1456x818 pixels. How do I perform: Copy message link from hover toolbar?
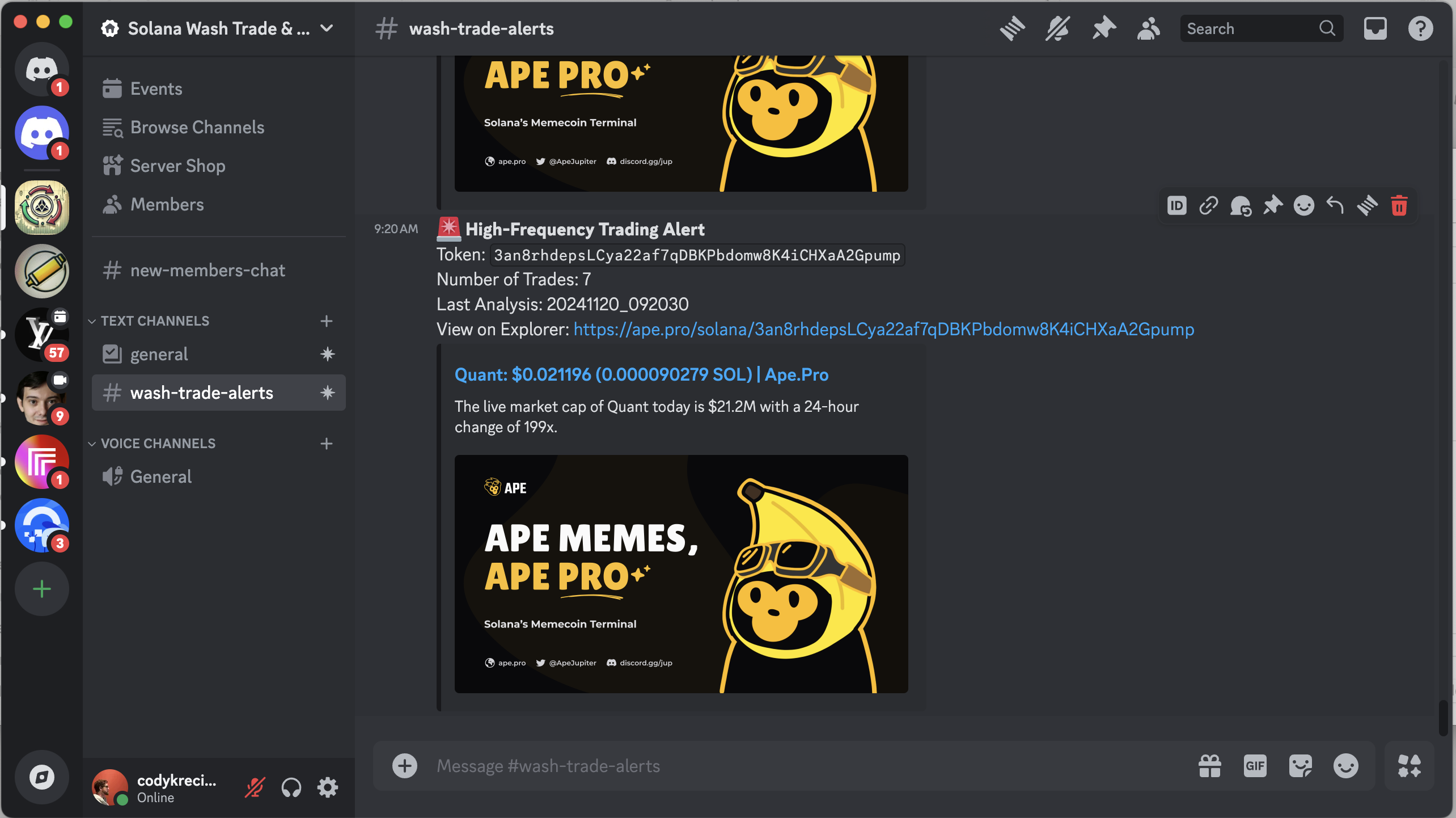(1209, 205)
